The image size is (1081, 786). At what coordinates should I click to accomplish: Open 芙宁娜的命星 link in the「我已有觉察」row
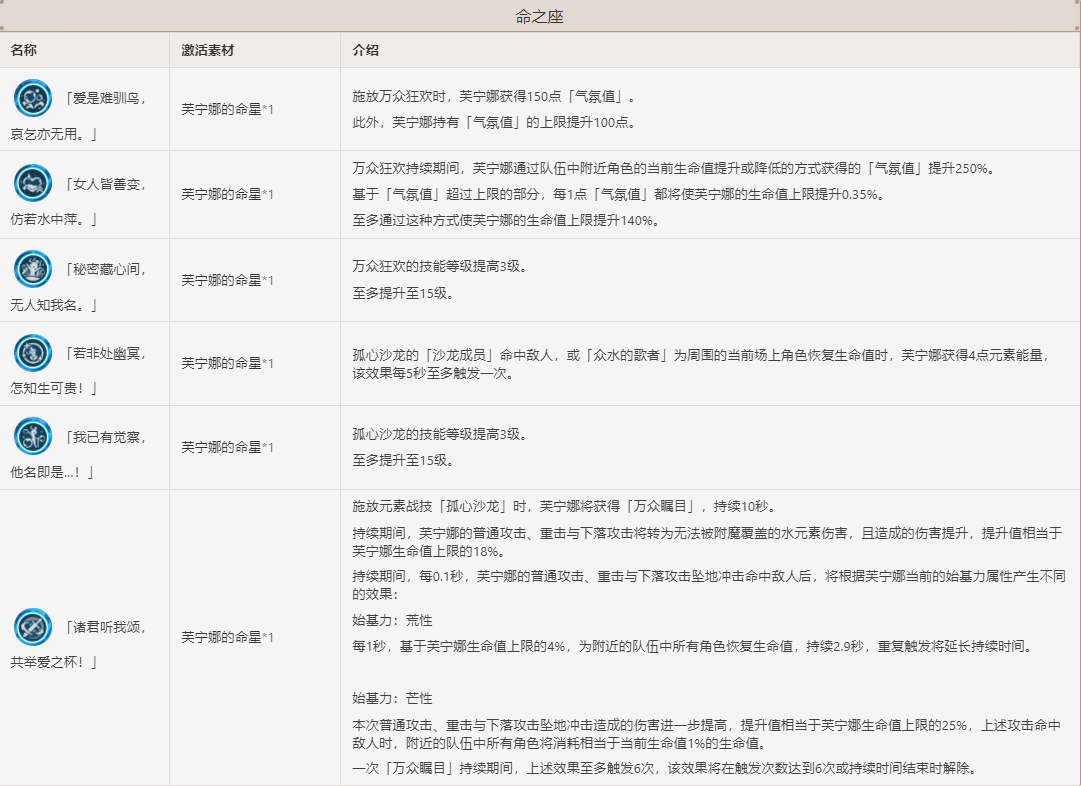click(x=220, y=447)
